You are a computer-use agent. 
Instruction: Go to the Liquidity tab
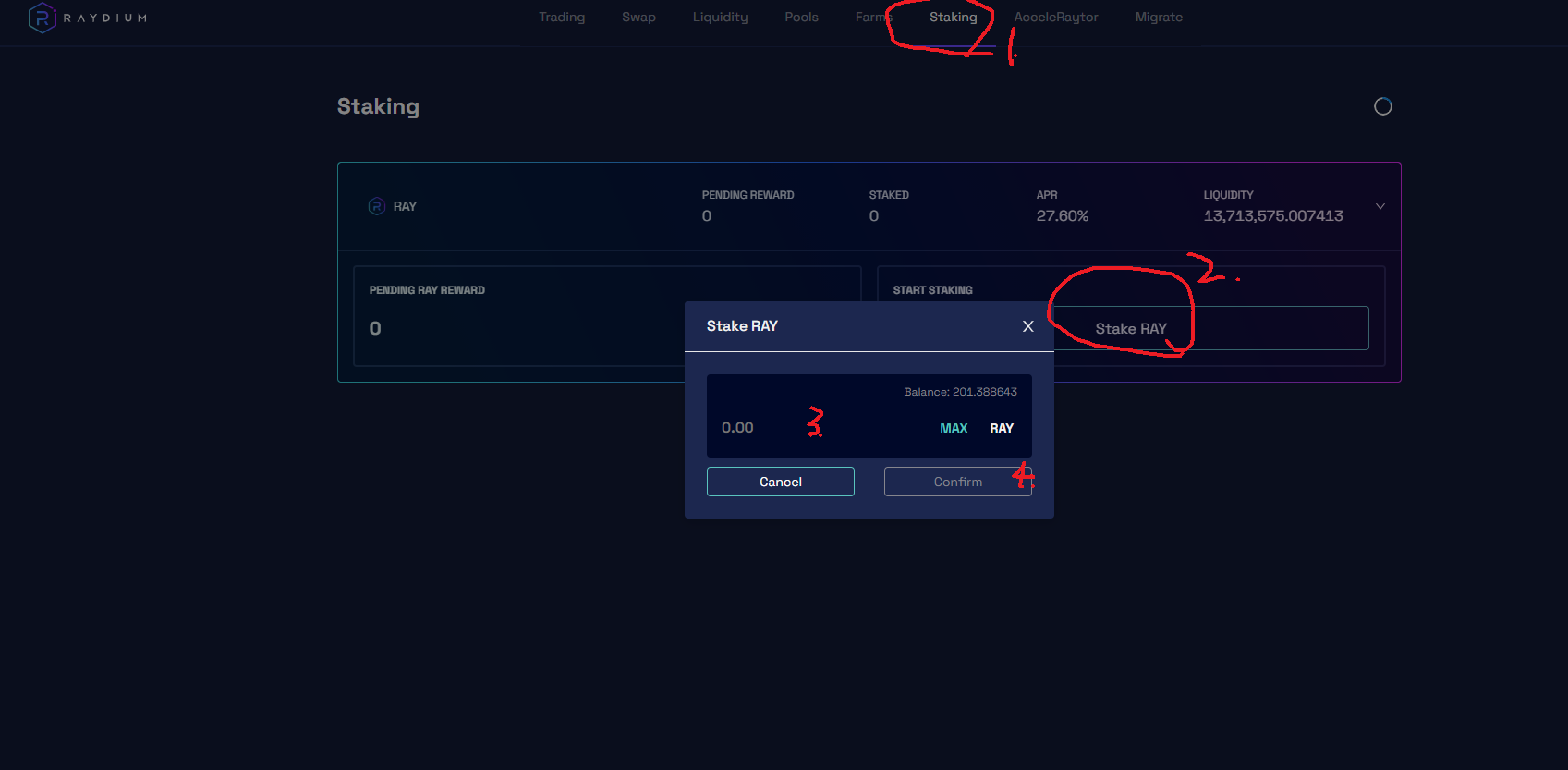(720, 18)
